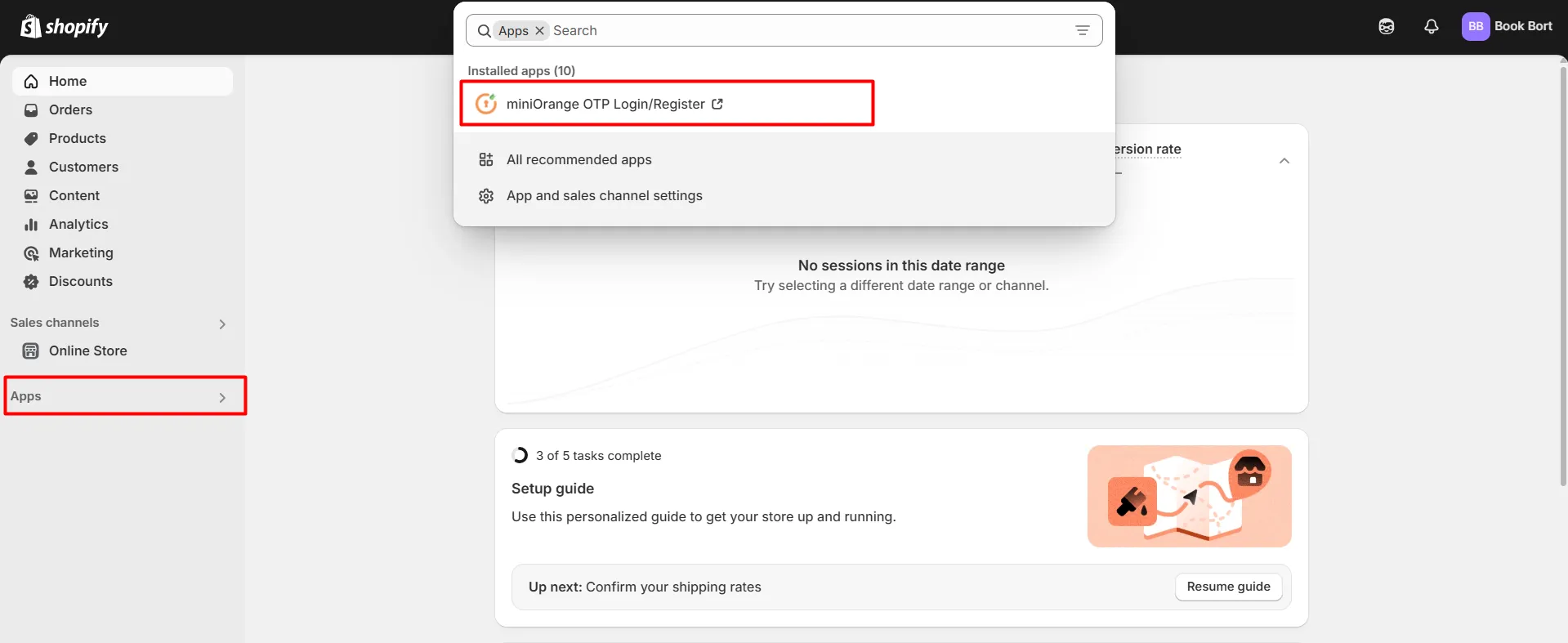Viewport: 1568px width, 643px height.
Task: Open Products in the sidebar
Action: [x=123, y=138]
